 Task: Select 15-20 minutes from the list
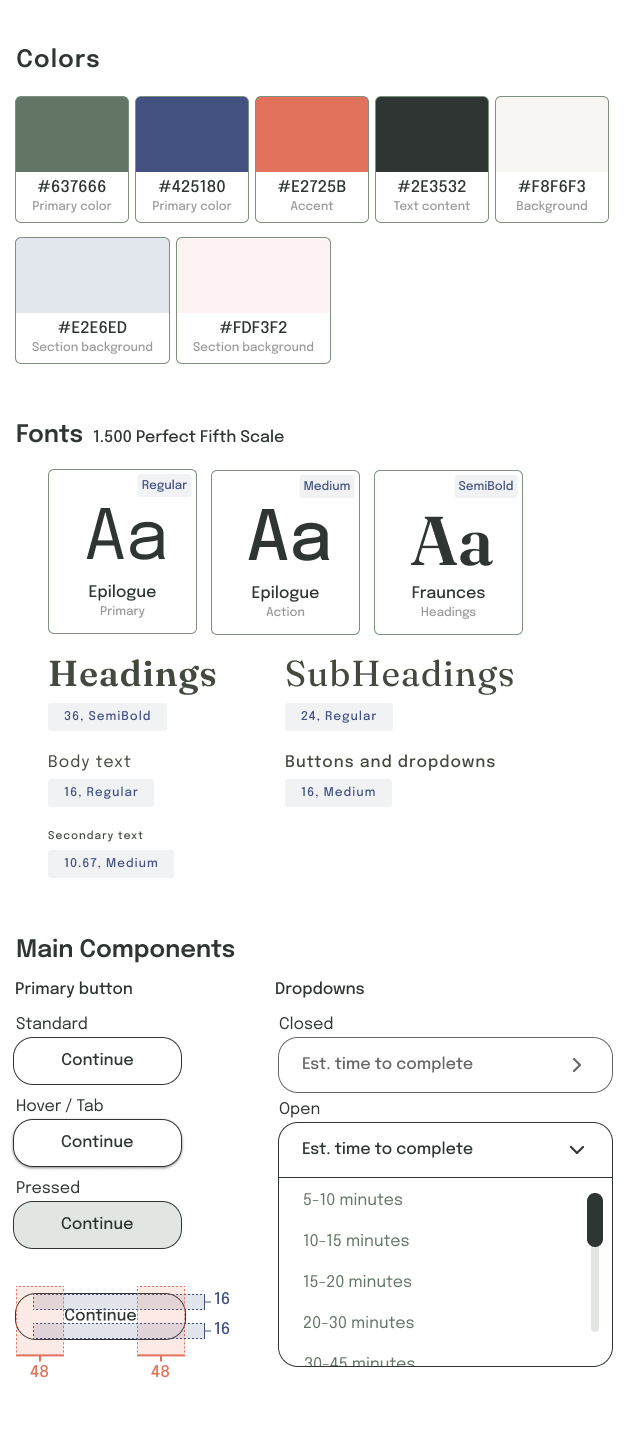click(x=357, y=1281)
